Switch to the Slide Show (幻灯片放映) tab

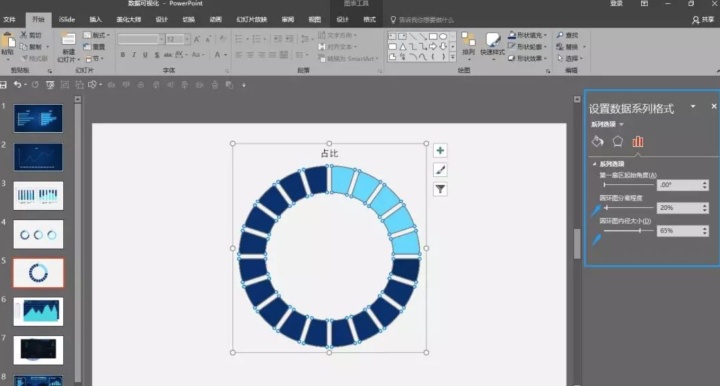click(x=252, y=19)
